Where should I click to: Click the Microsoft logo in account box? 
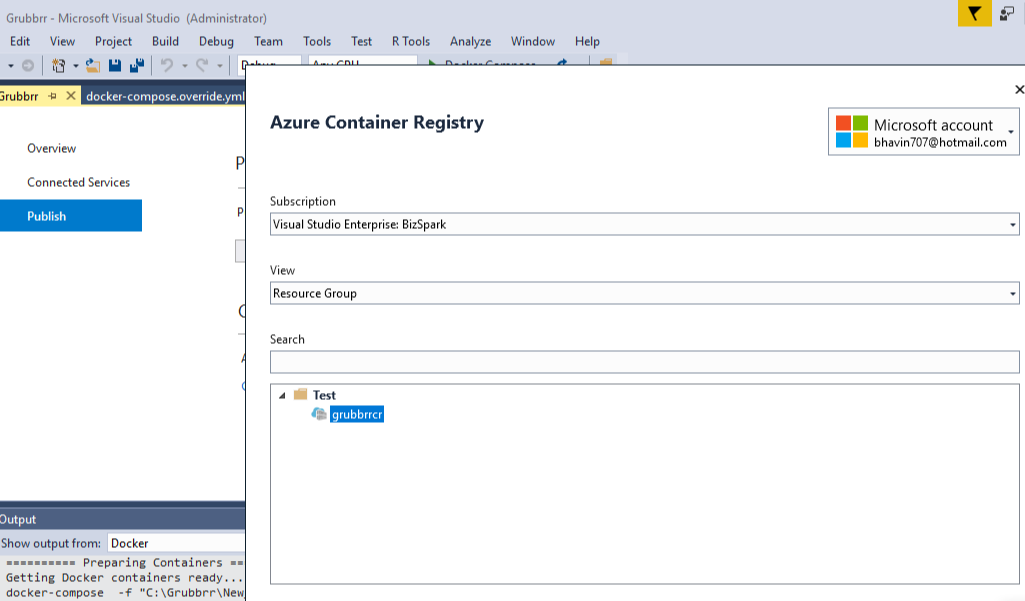(852, 131)
